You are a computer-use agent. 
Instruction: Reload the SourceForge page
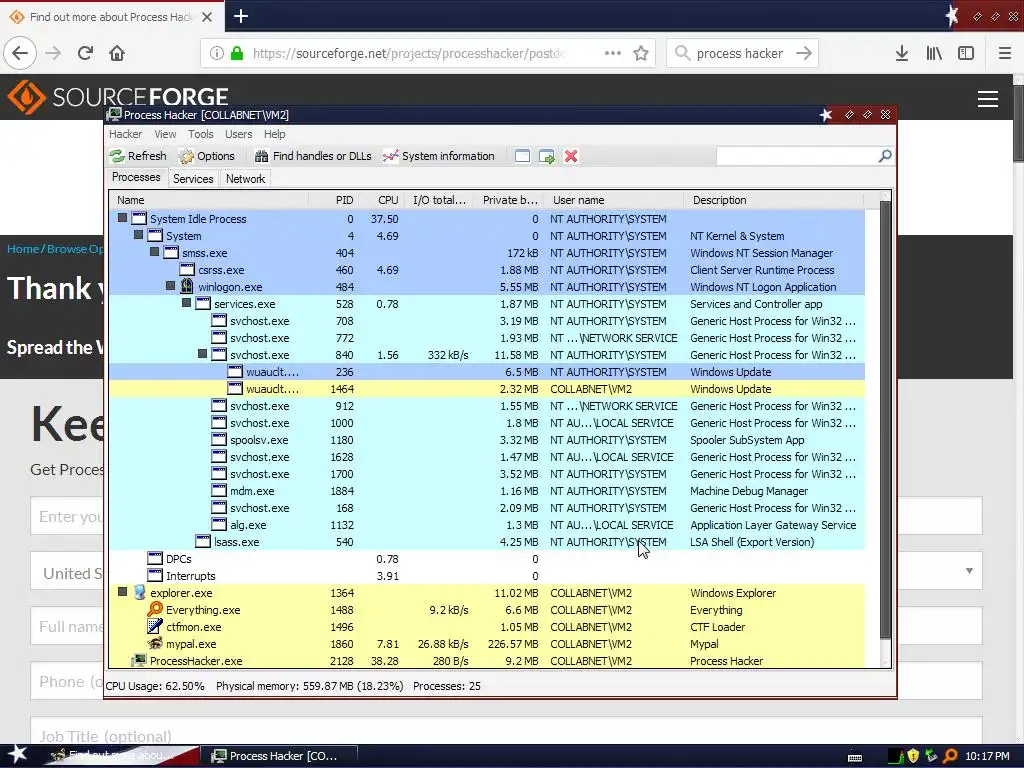point(85,53)
